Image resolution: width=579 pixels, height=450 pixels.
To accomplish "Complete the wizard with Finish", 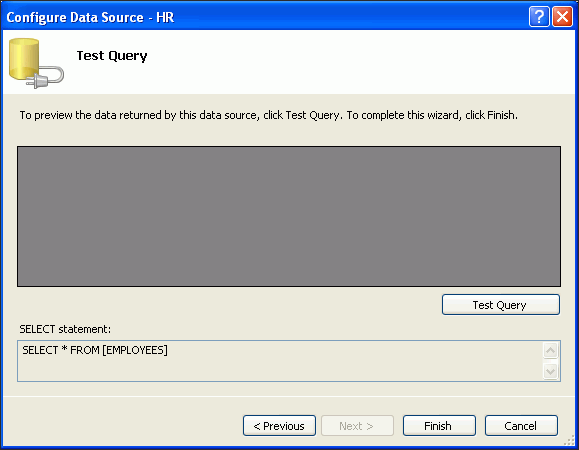I will pos(439,426).
